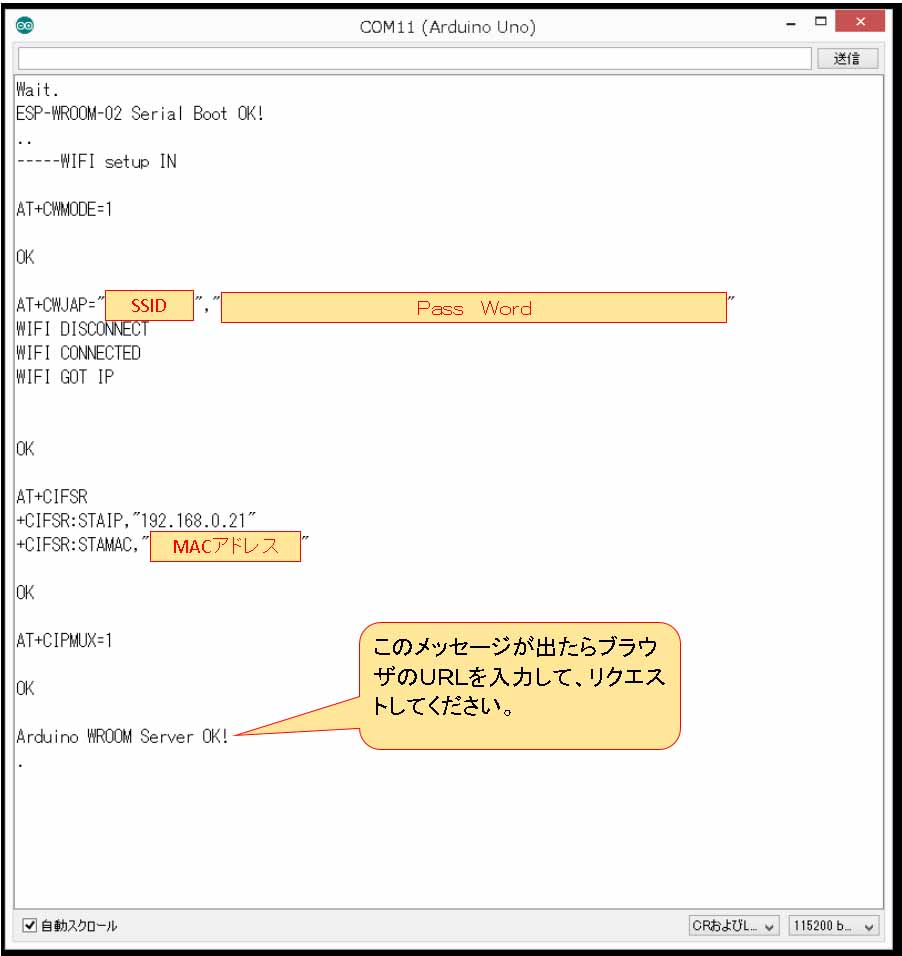Click the AT+CIPMUX=1 command line
902x956 pixels.
pyautogui.click(x=65, y=641)
